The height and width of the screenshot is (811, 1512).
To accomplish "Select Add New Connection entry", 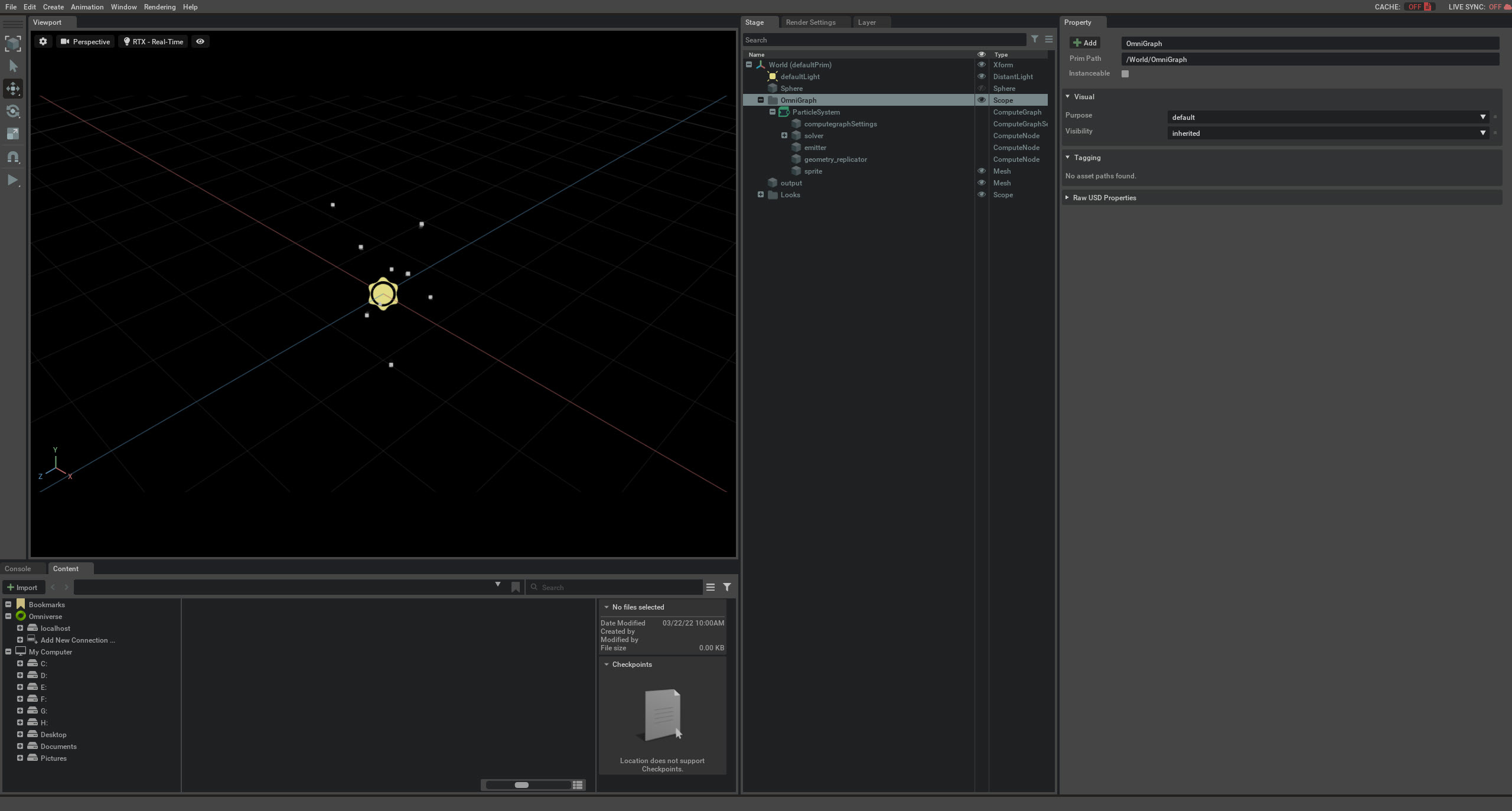I will 77,640.
